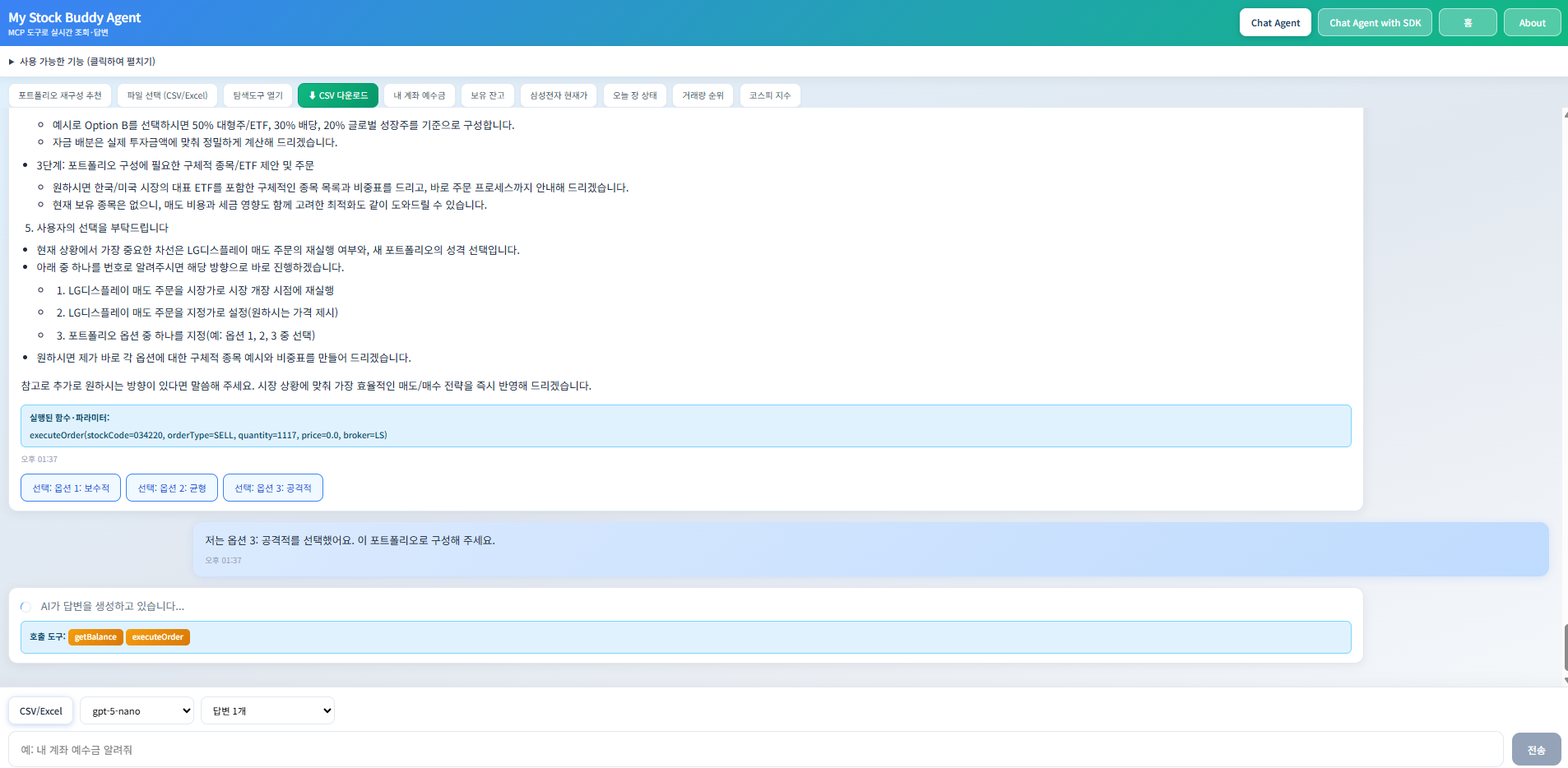Open the About page

(x=1532, y=23)
